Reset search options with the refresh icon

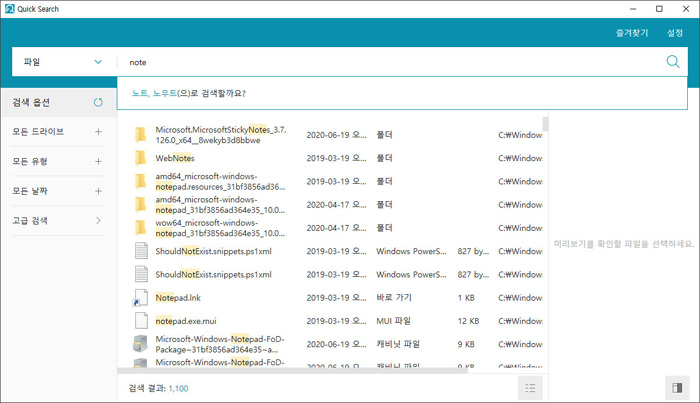98,102
